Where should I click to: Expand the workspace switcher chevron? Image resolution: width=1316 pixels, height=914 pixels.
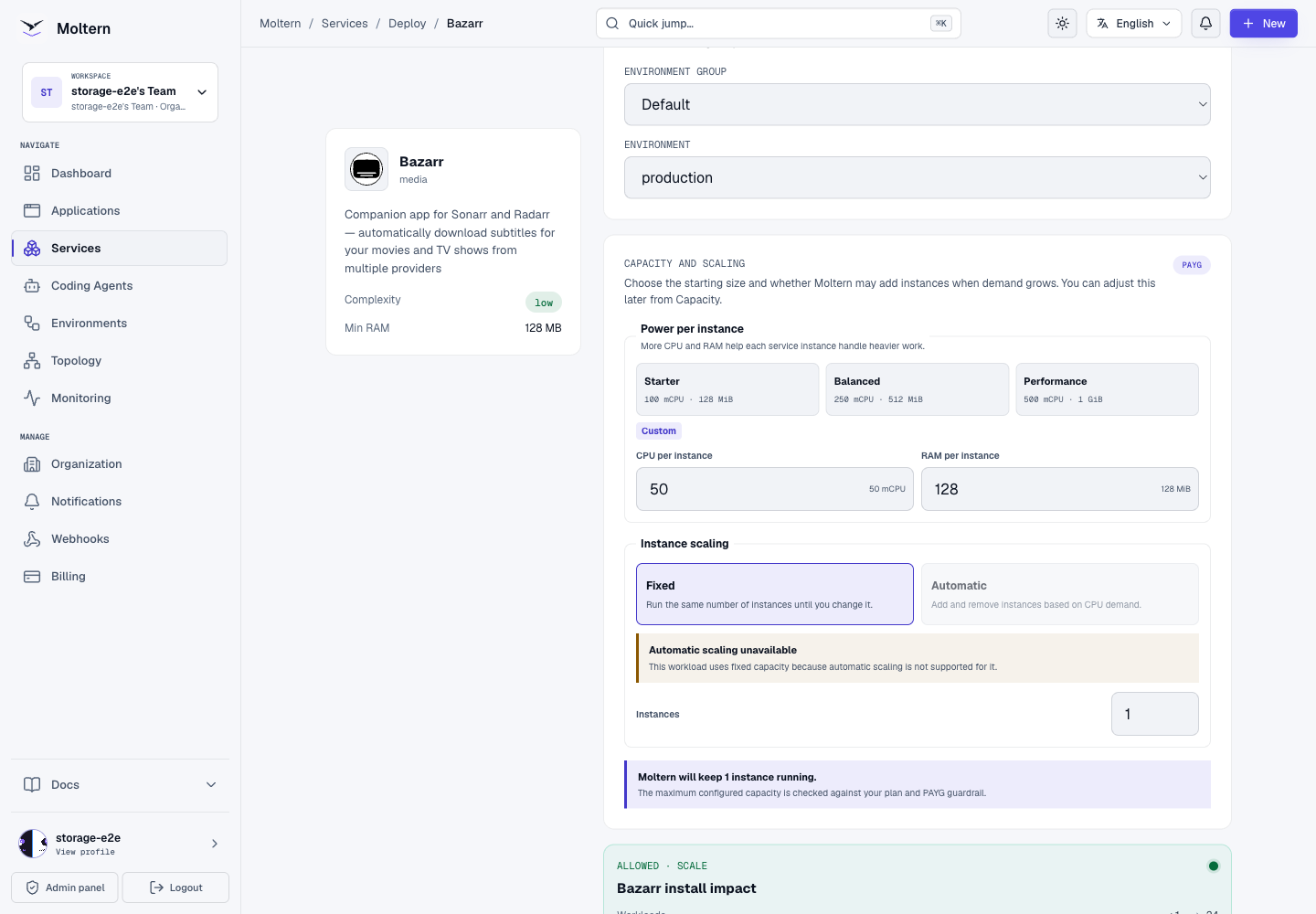click(x=202, y=92)
